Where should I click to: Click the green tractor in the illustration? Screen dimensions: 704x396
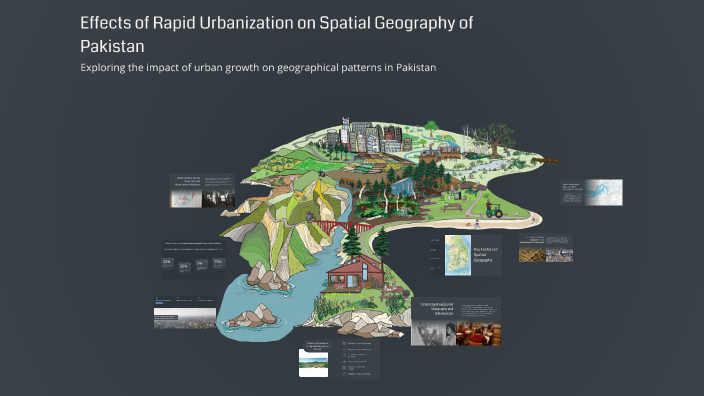tap(493, 210)
